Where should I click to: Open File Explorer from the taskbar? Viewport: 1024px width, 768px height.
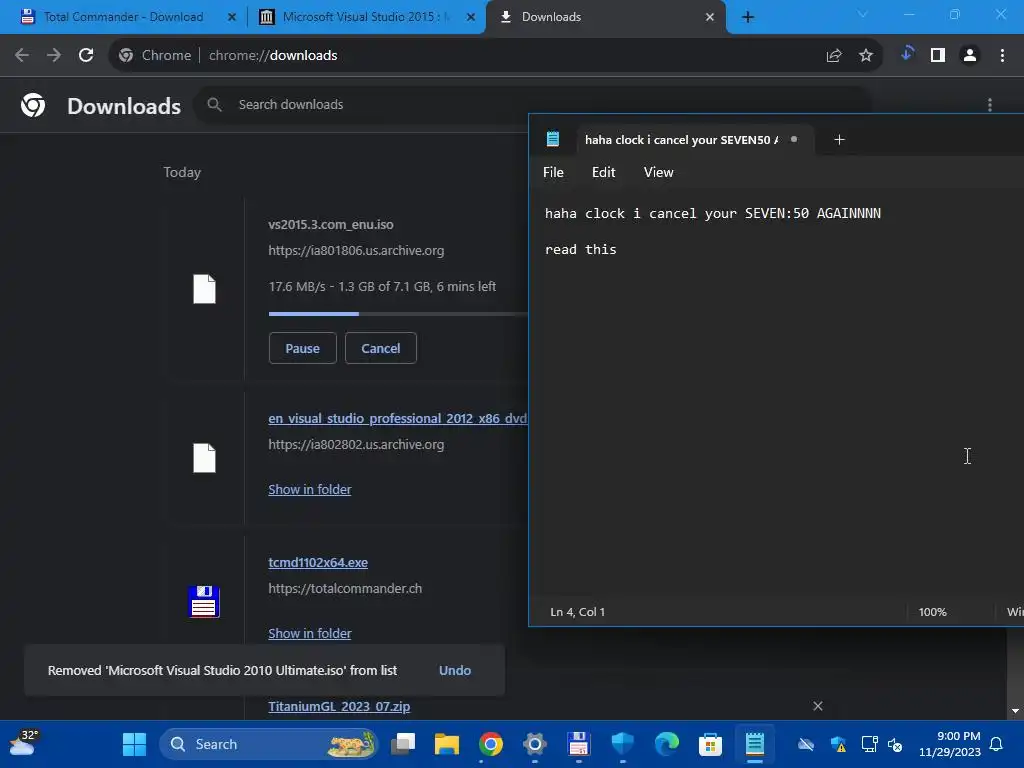[447, 744]
